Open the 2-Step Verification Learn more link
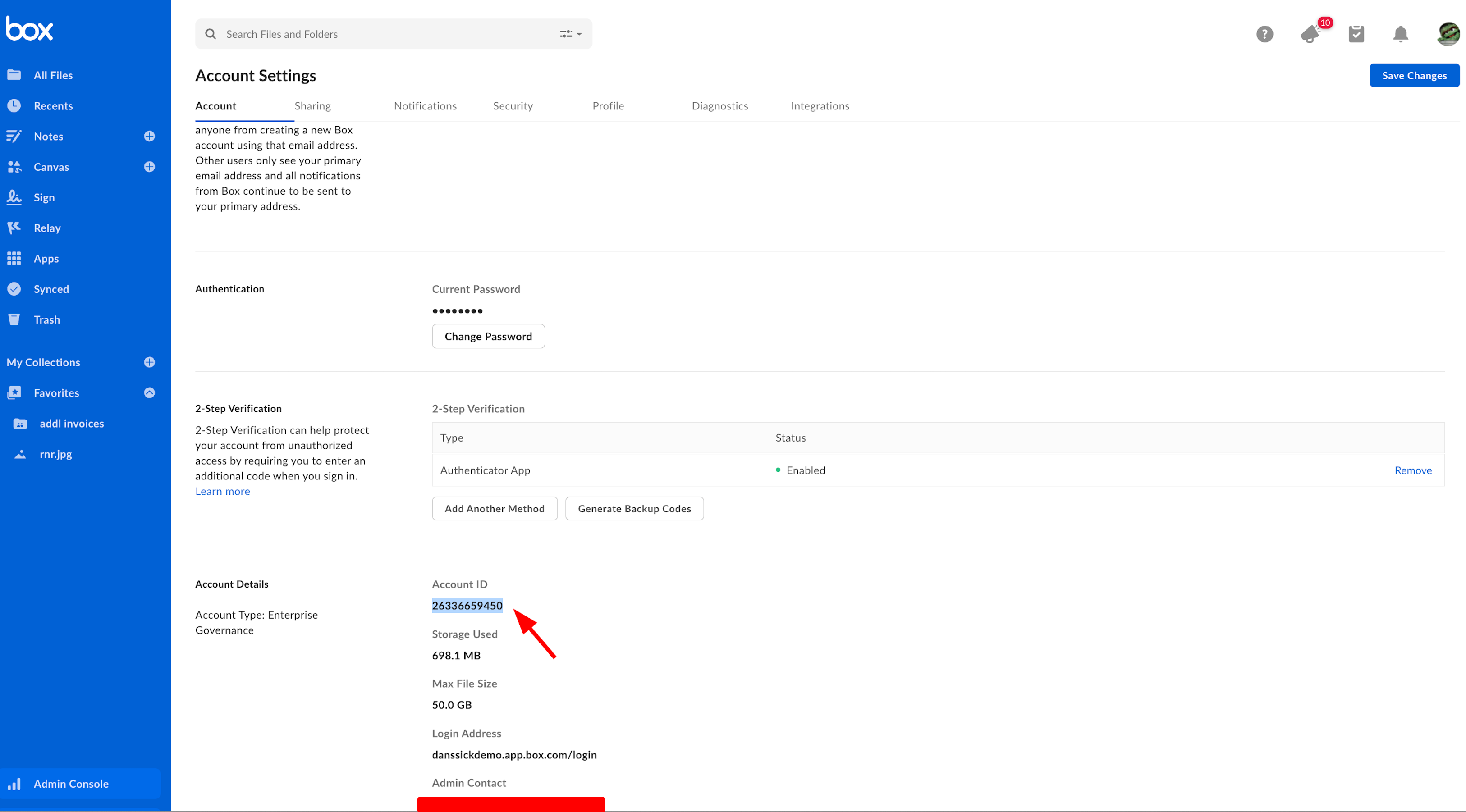 (x=223, y=491)
